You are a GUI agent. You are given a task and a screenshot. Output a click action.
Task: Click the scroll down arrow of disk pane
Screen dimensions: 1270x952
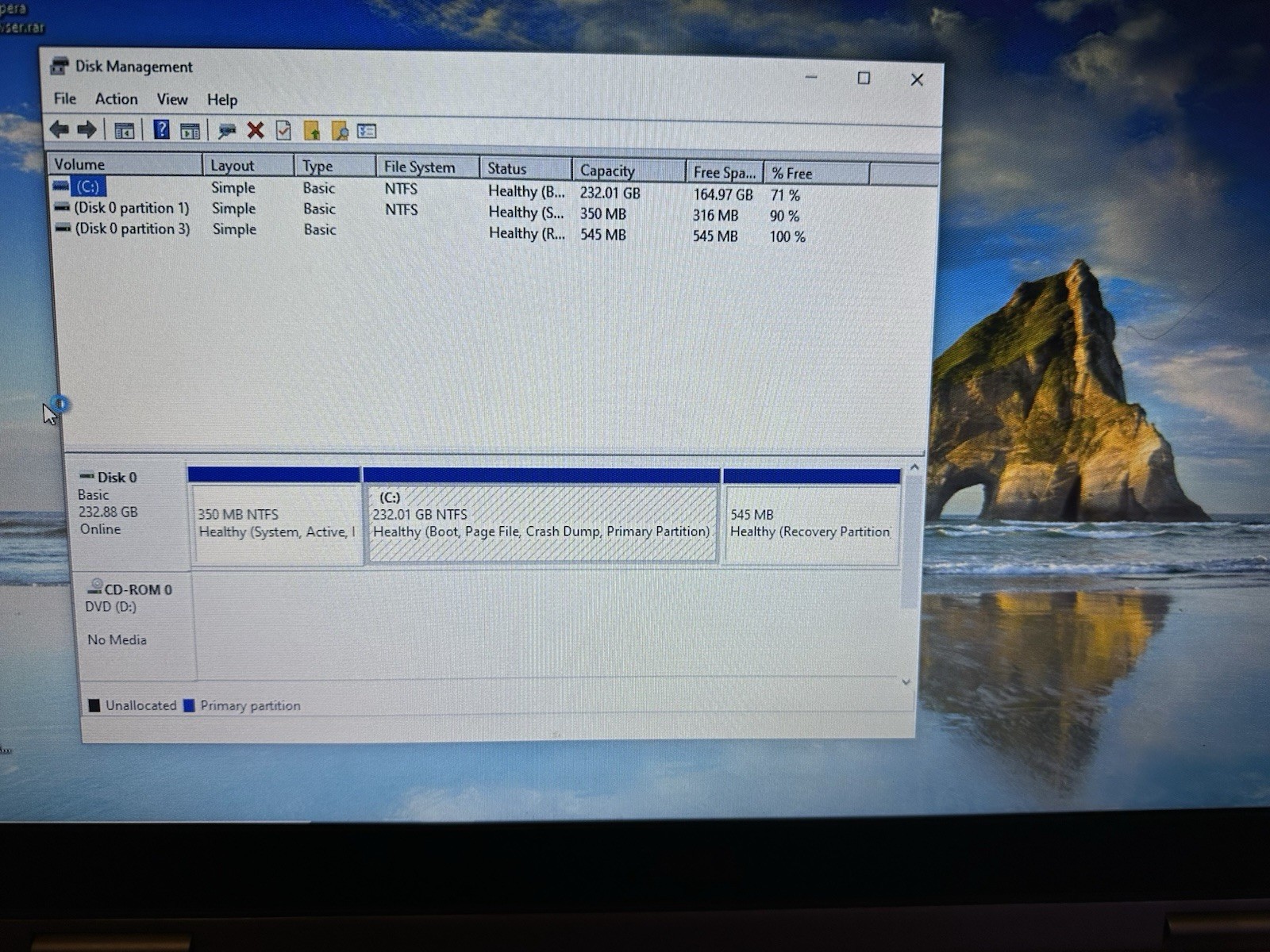click(906, 682)
